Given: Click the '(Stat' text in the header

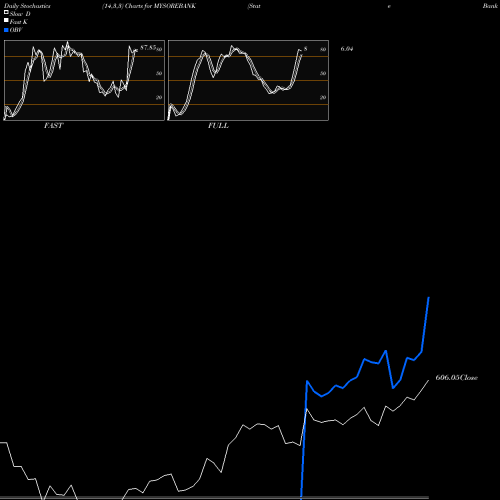Looking at the screenshot, I should tap(254, 6).
